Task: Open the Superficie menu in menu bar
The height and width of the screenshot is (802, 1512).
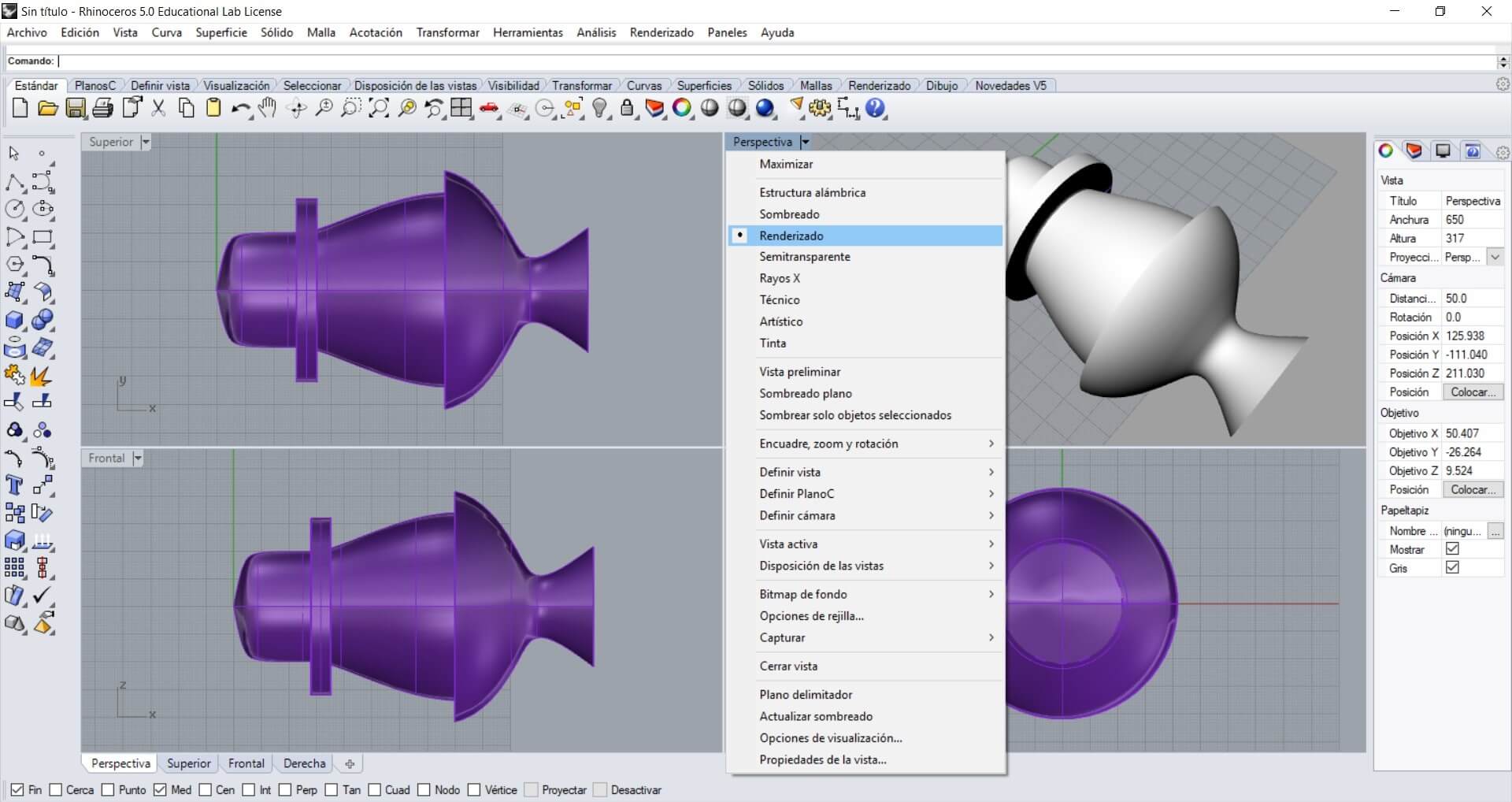Action: [221, 32]
